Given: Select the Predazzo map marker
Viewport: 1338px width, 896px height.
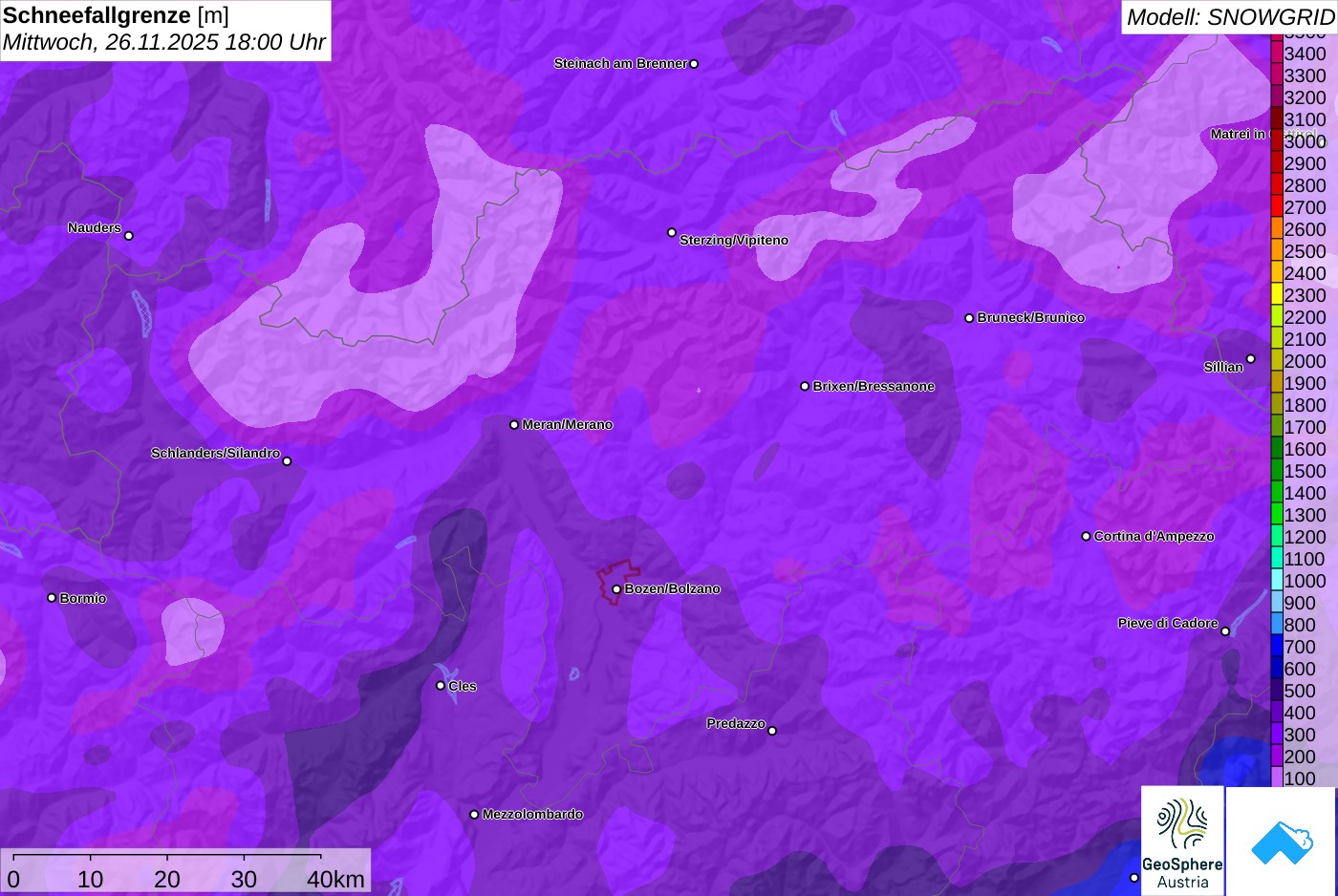Looking at the screenshot, I should tap(772, 731).
